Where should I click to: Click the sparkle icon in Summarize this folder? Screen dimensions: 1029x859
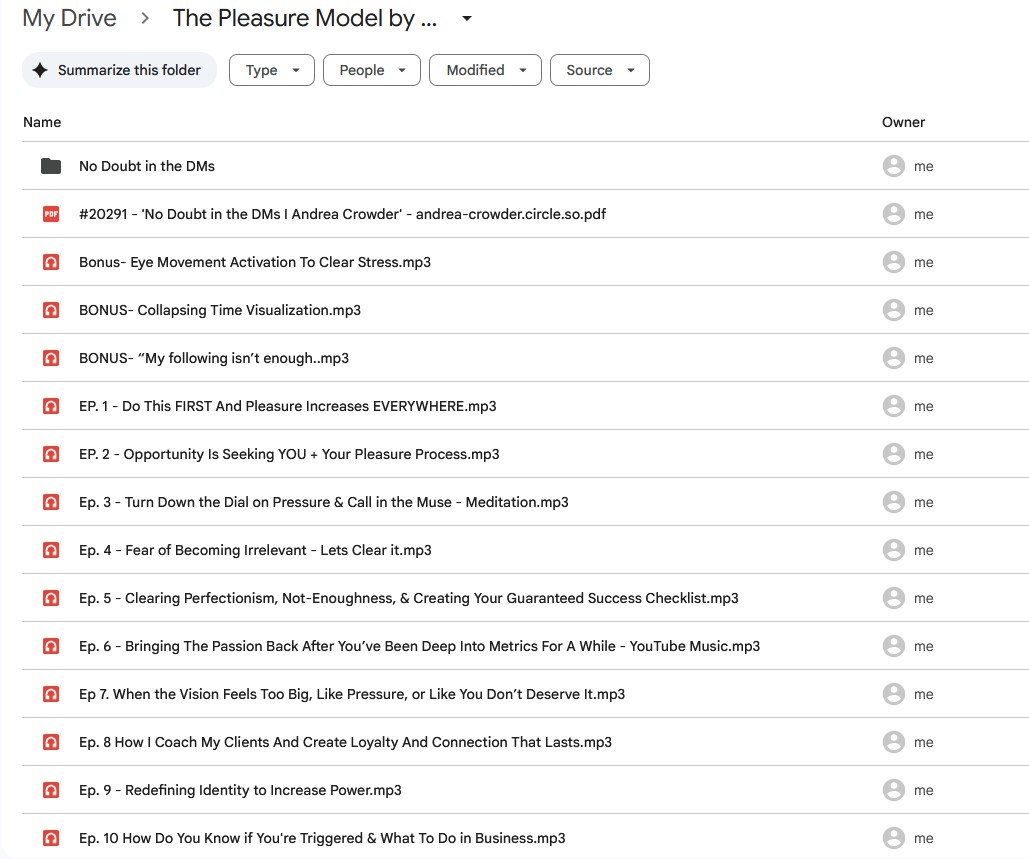(x=40, y=70)
